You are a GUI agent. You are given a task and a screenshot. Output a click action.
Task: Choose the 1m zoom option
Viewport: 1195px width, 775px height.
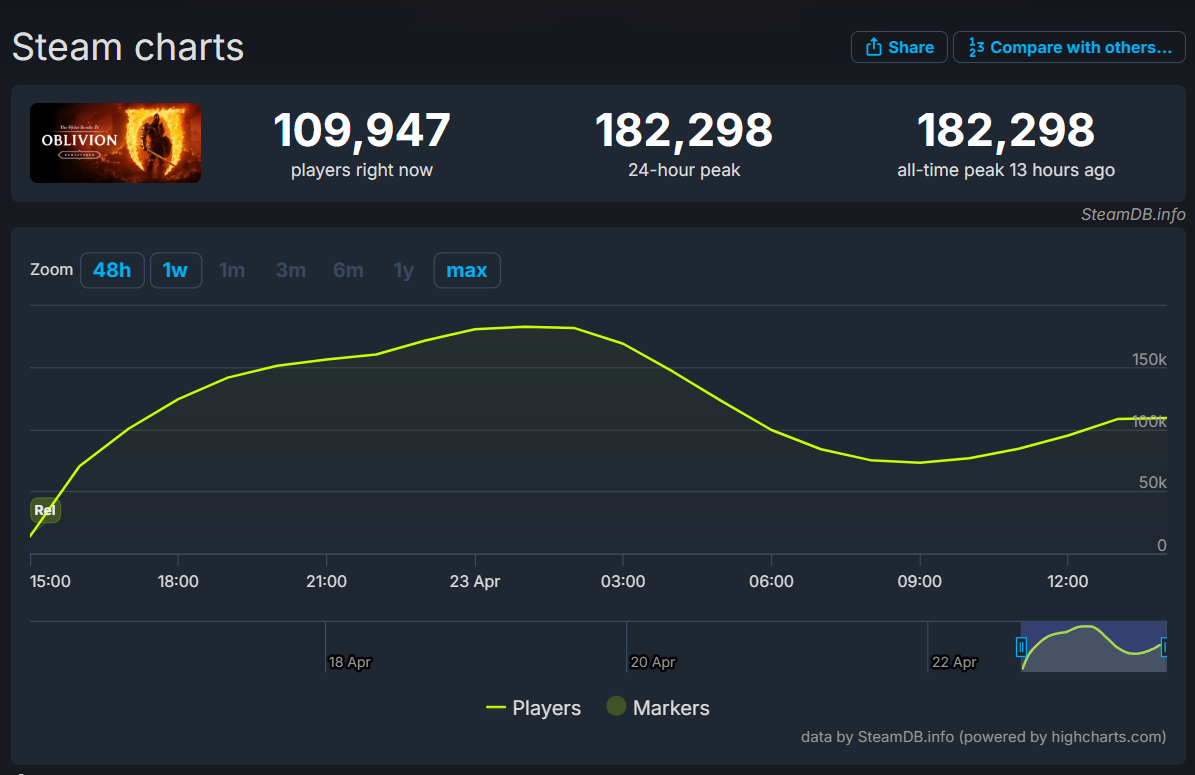[232, 270]
